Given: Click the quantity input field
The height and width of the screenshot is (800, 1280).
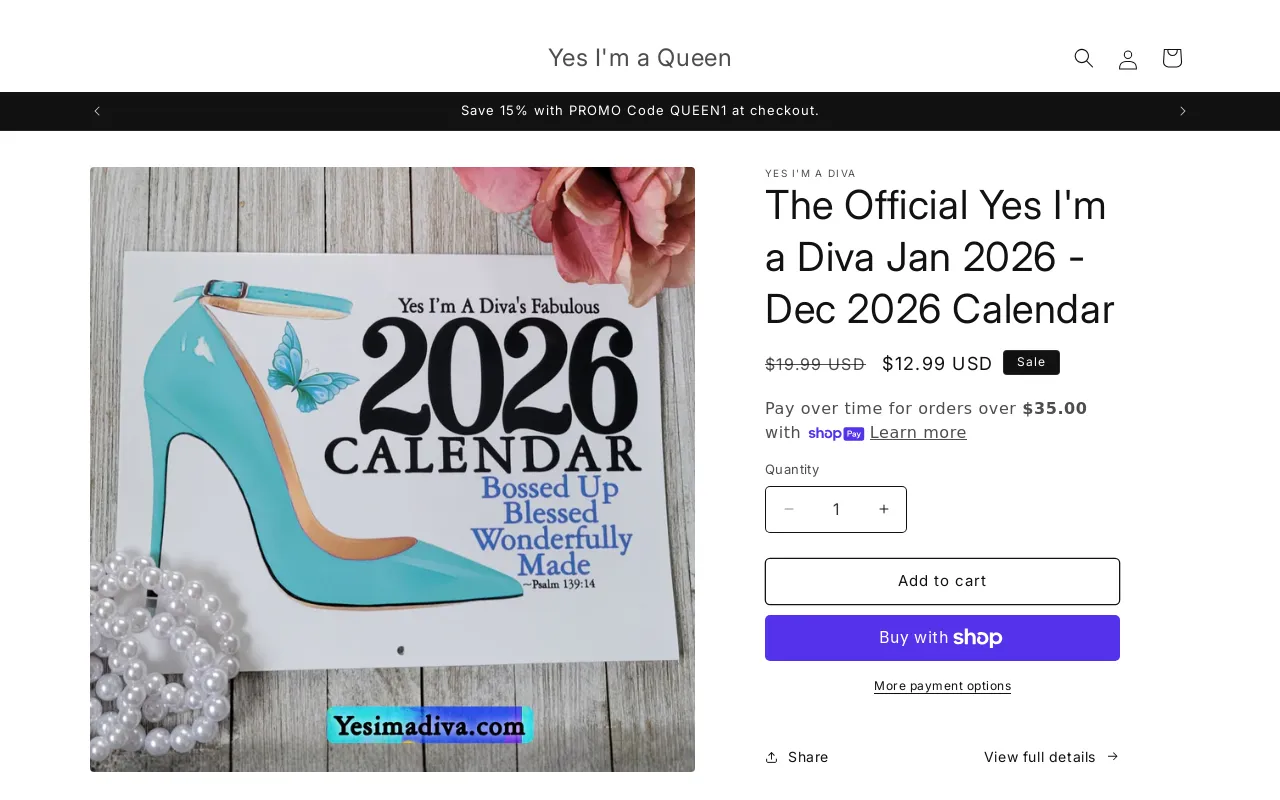Looking at the screenshot, I should [836, 509].
